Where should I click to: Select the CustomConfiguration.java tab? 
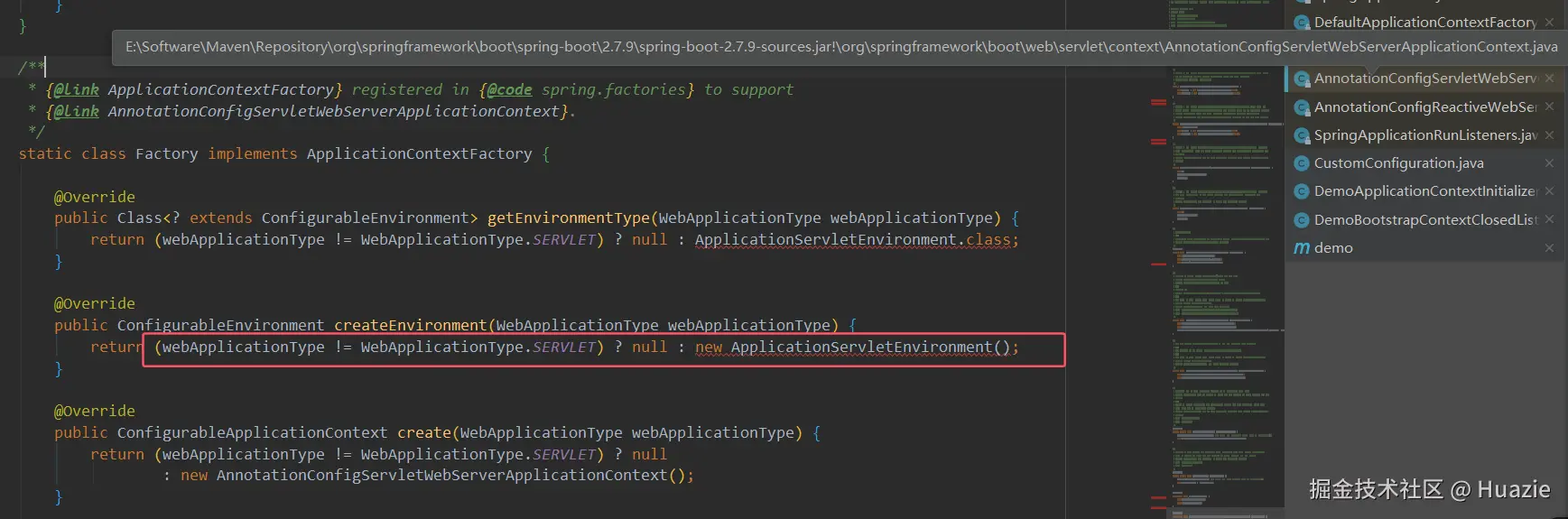tap(1425, 163)
